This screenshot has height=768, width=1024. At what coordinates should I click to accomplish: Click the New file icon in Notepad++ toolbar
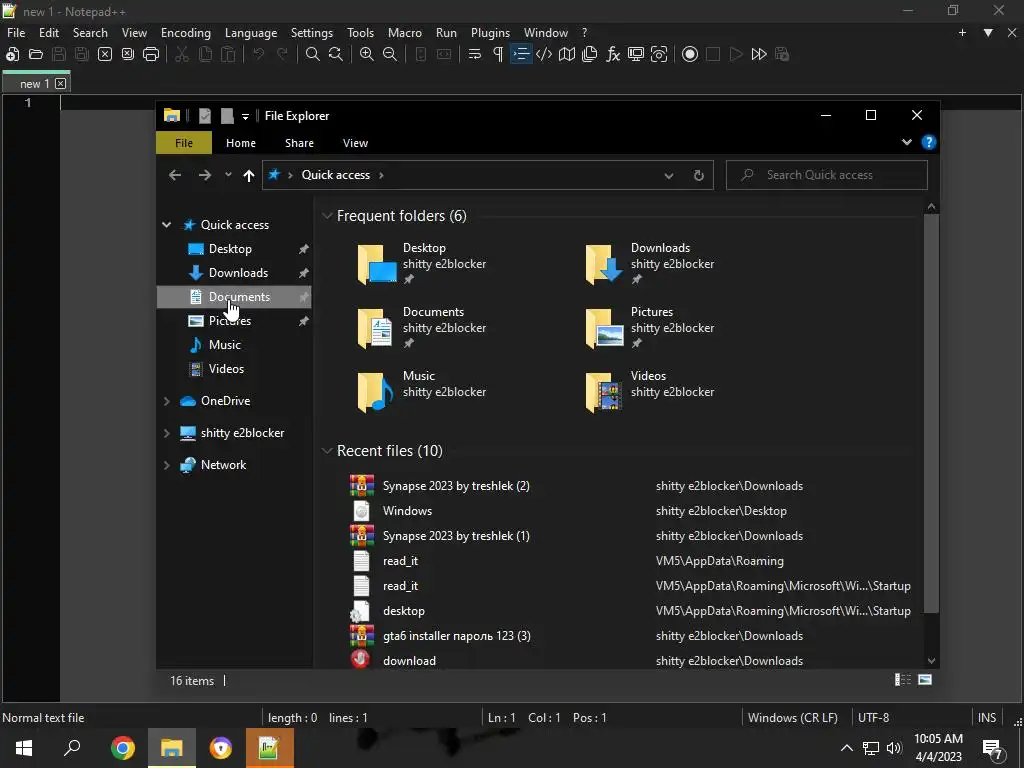tap(12, 54)
